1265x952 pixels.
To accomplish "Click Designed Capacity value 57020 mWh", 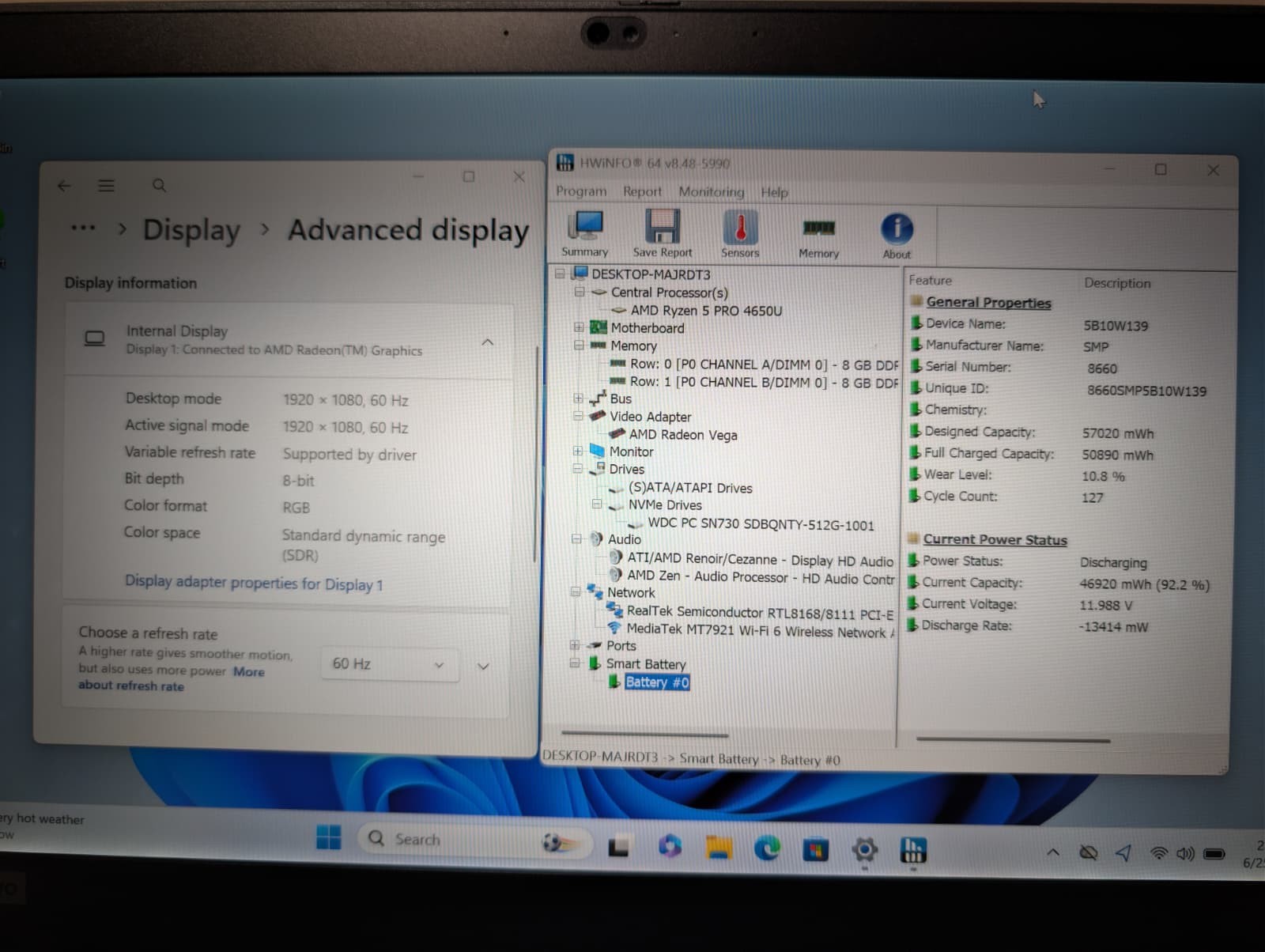I will 1118,433.
